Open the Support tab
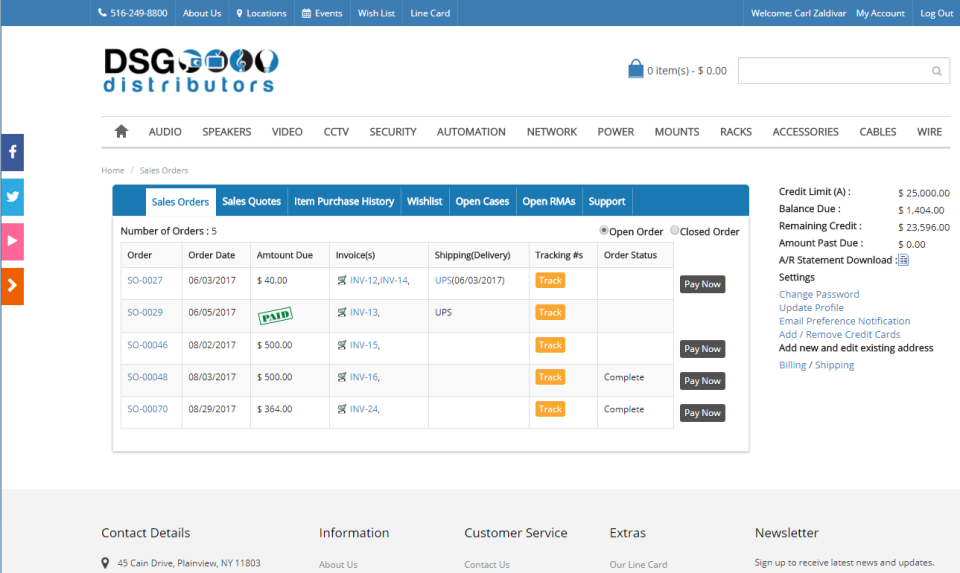This screenshot has width=960, height=573. [607, 201]
